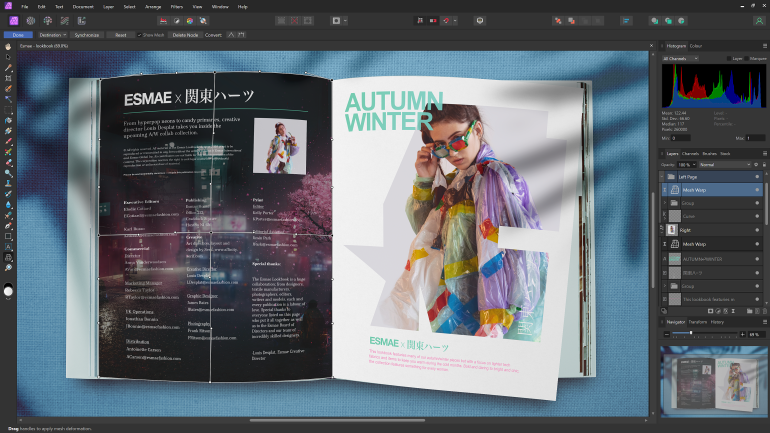Viewport: 770px width, 433px height.
Task: Select the Crop tool
Action: tap(8, 78)
